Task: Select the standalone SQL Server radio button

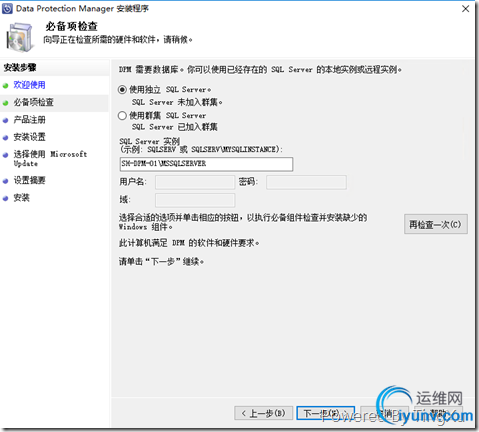Action: coord(122,90)
